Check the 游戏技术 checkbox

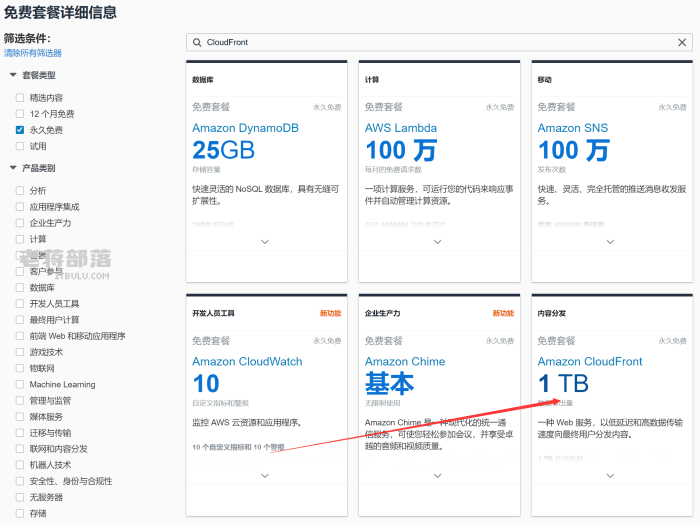20,352
